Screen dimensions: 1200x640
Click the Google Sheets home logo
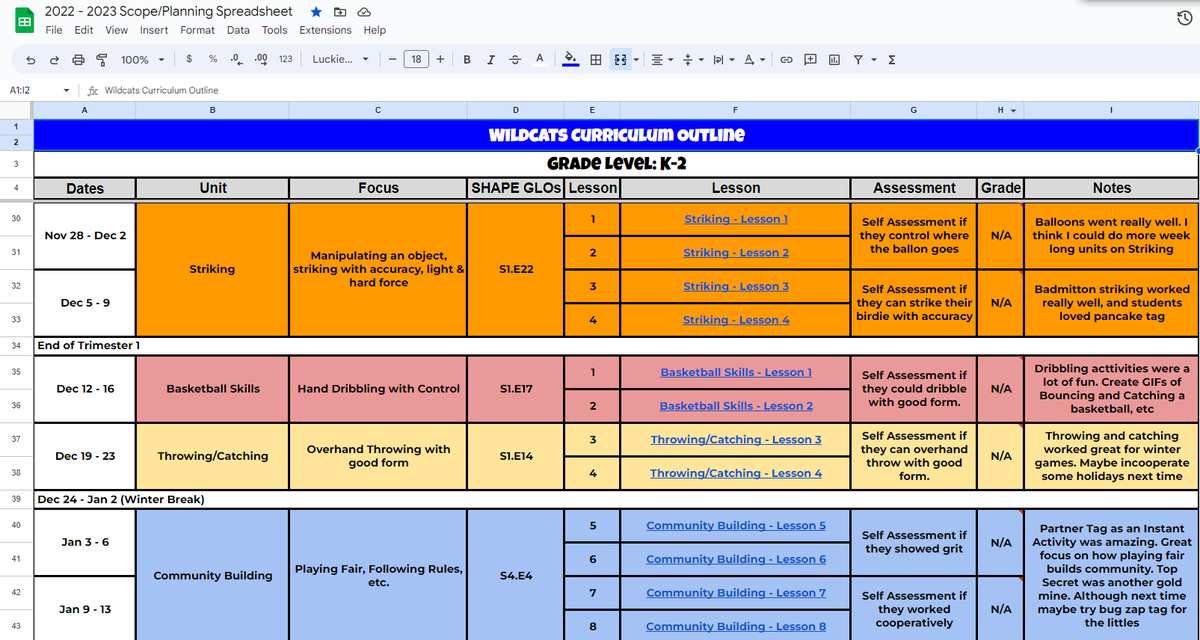click(x=24, y=20)
